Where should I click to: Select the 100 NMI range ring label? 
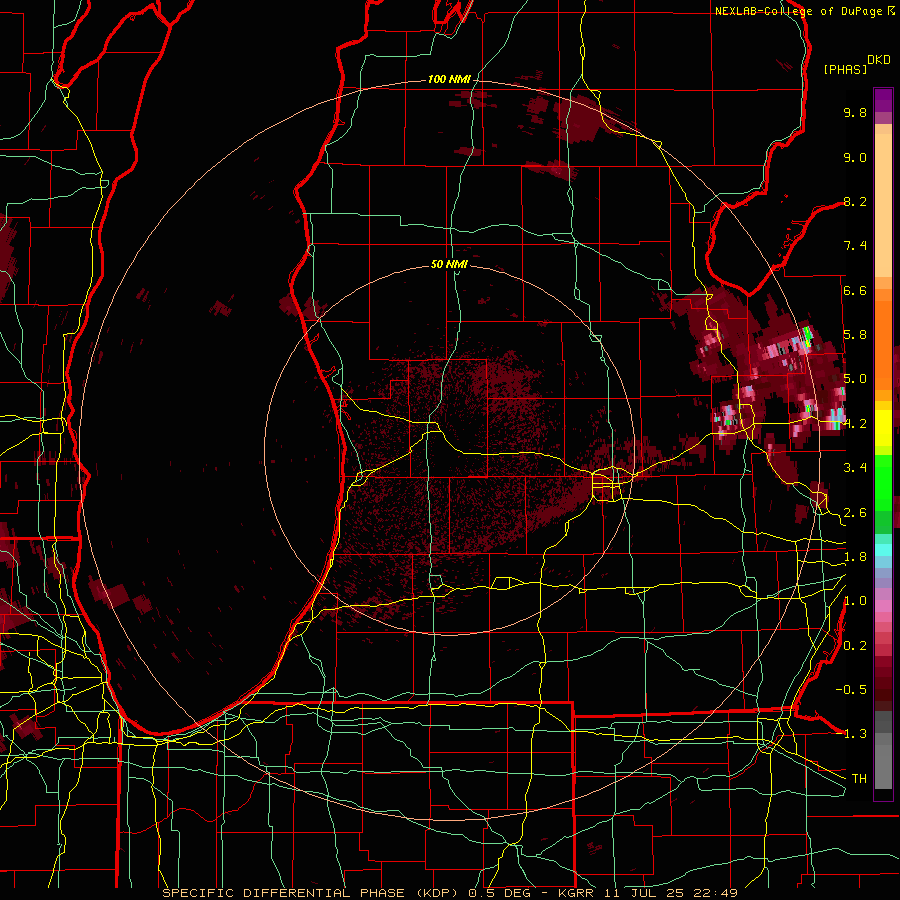pyautogui.click(x=449, y=79)
